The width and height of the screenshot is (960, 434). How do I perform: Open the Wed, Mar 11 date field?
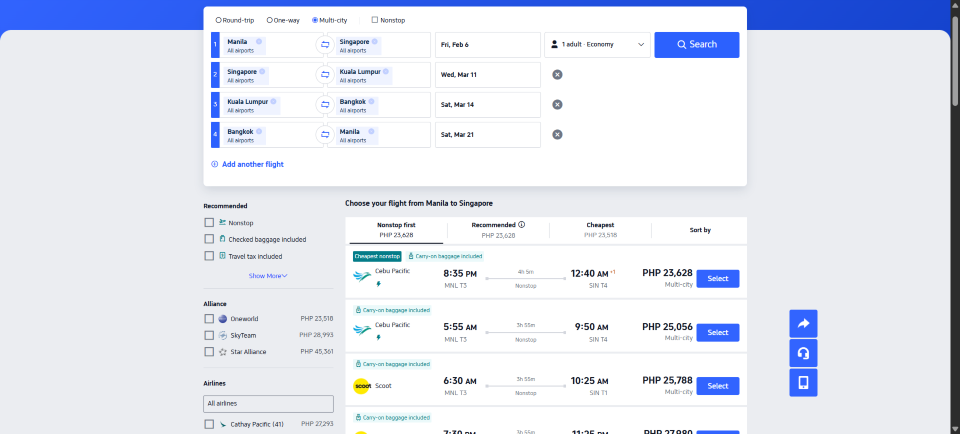pos(488,75)
